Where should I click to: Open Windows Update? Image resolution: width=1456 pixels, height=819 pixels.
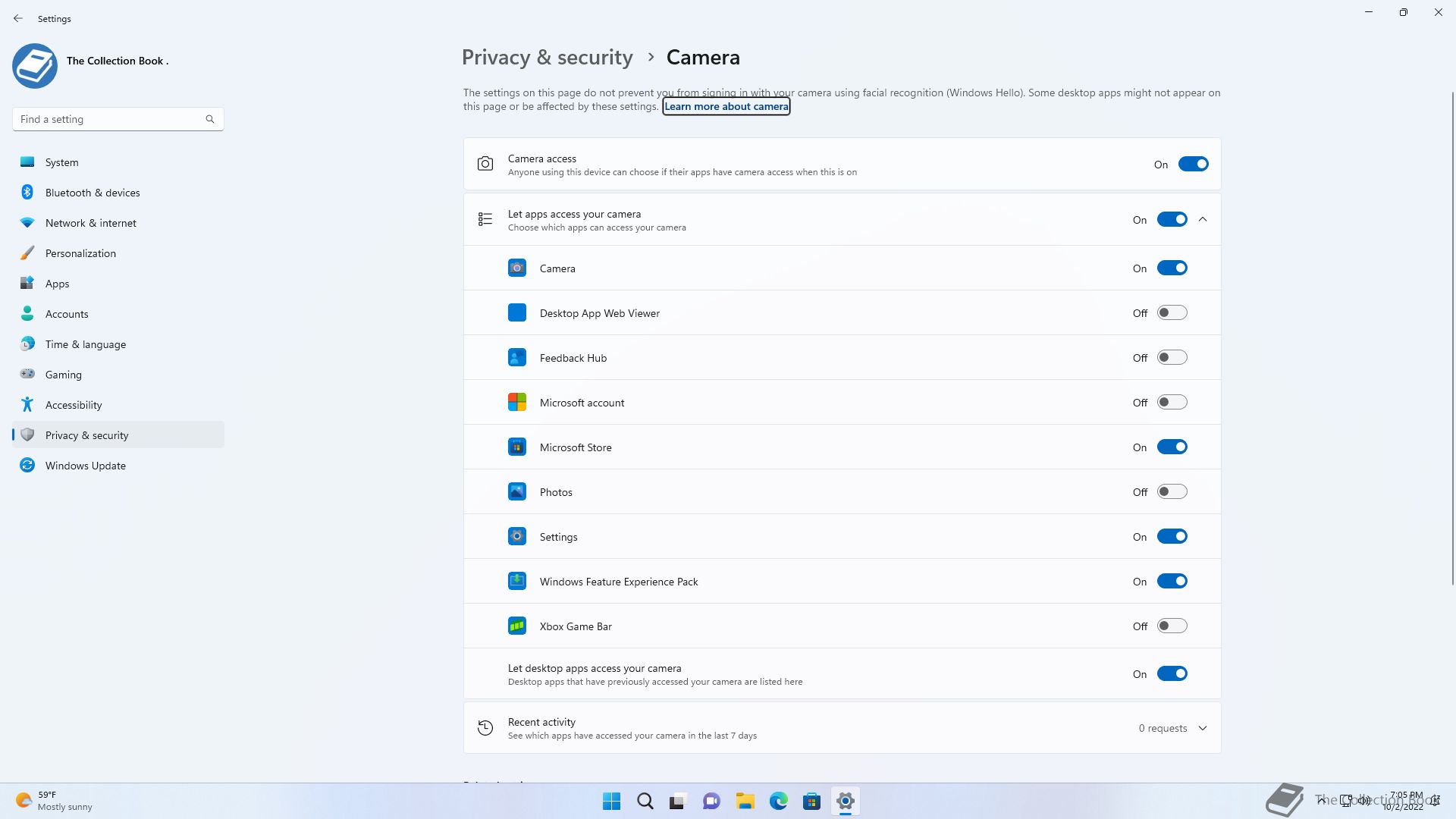(x=118, y=466)
